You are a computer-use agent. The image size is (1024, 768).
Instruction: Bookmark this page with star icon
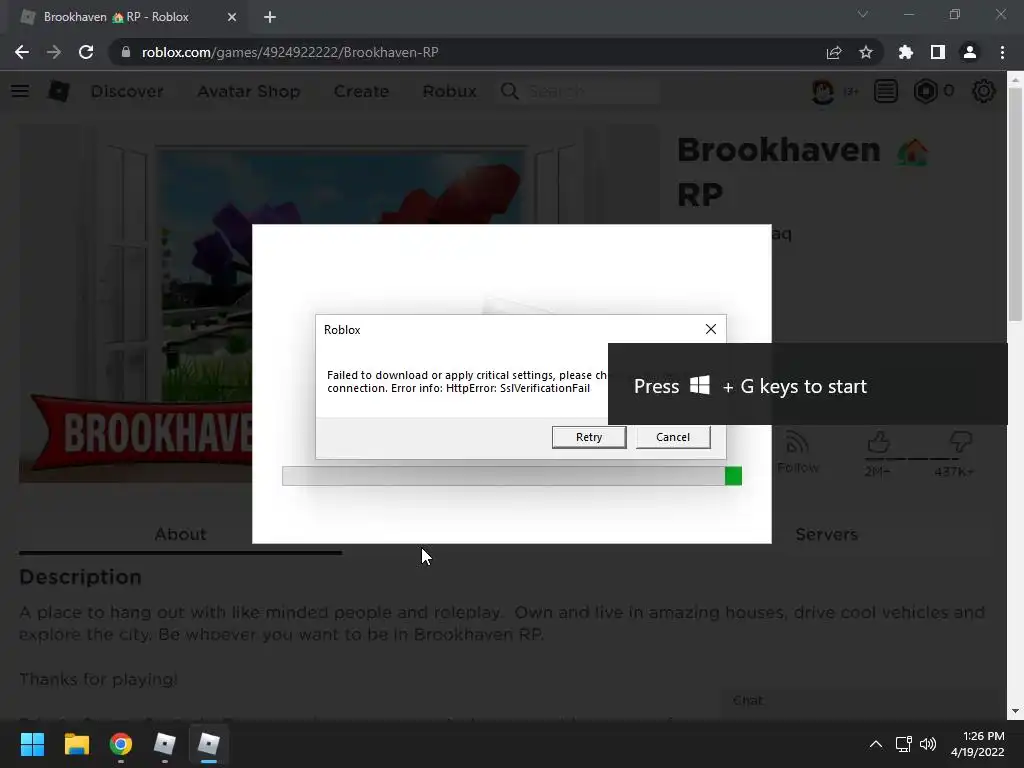pos(866,52)
